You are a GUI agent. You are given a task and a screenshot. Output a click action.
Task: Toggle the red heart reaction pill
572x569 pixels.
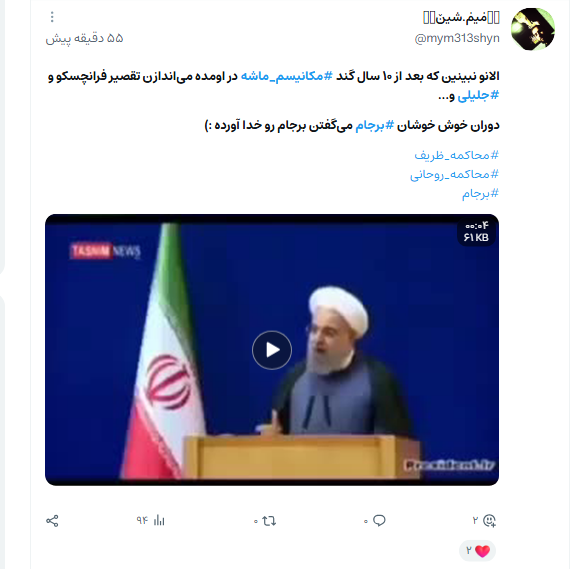click(478, 551)
